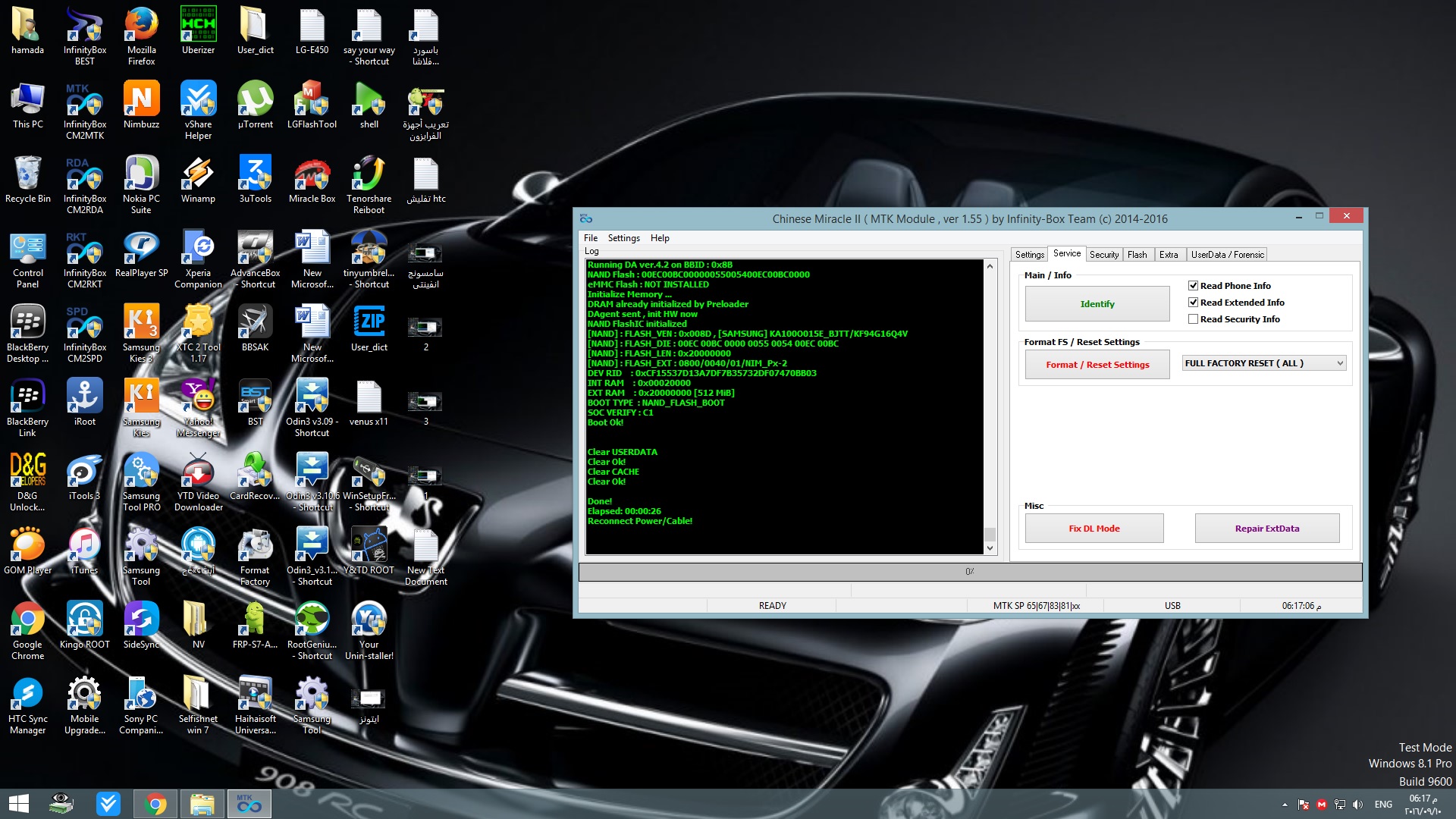Show hidden tray icons arrow

pyautogui.click(x=1285, y=805)
